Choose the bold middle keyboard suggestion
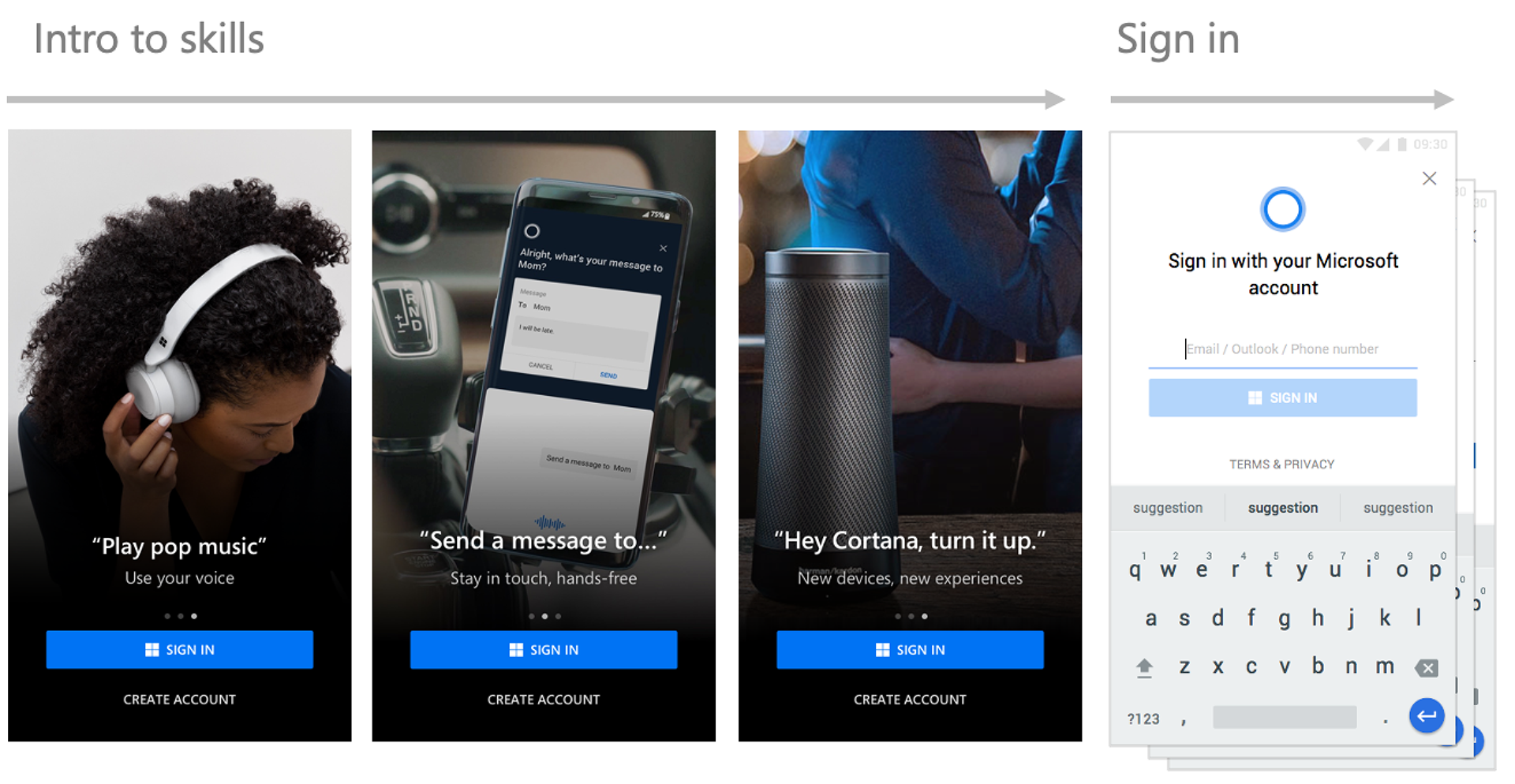The width and height of the screenshot is (1515, 784). [x=1283, y=508]
